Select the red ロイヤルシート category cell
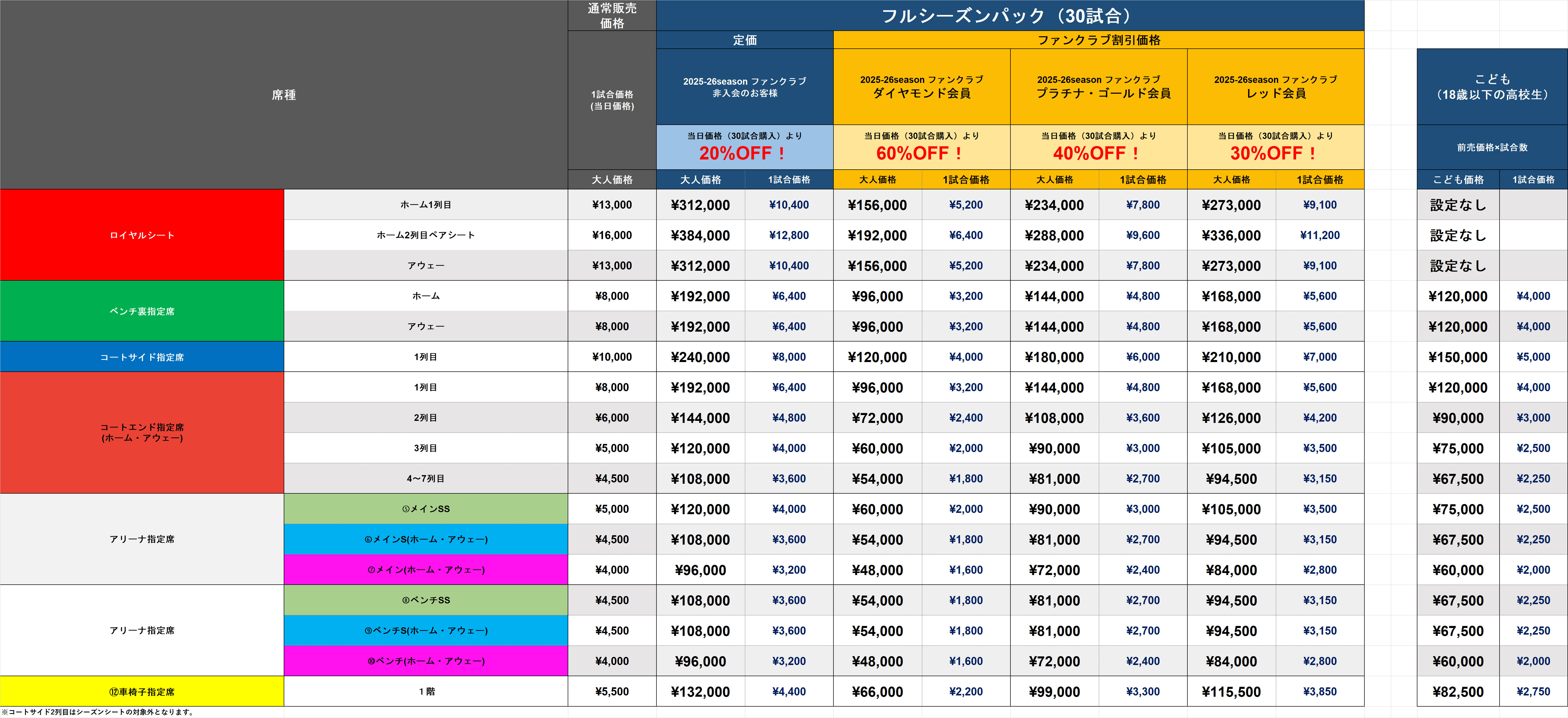1568x718 pixels. point(142,235)
